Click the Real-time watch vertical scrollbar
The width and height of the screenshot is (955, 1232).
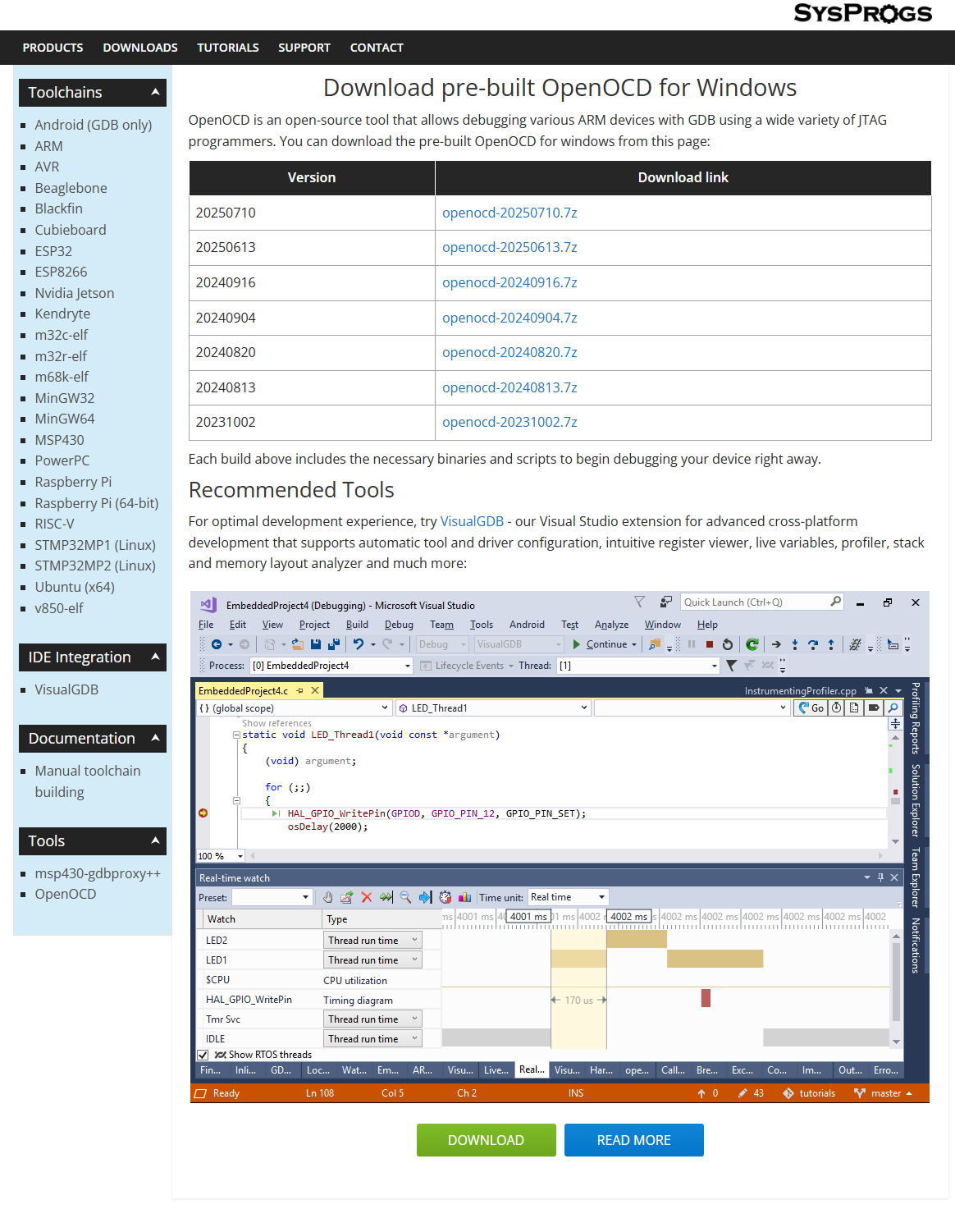[896, 989]
